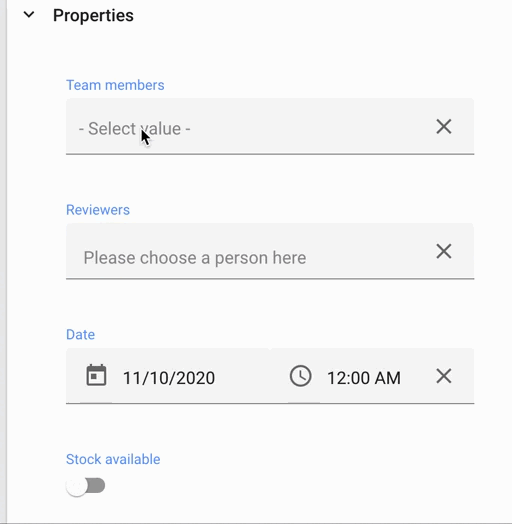Image resolution: width=512 pixels, height=524 pixels.
Task: Clear the Reviewers field with X
Action: point(444,251)
